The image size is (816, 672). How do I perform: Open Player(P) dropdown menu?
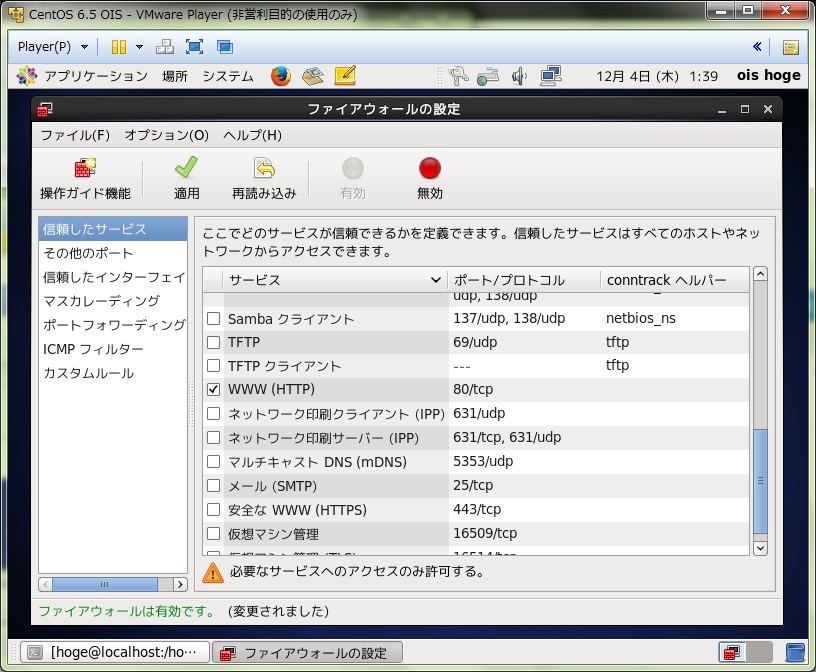[x=53, y=47]
